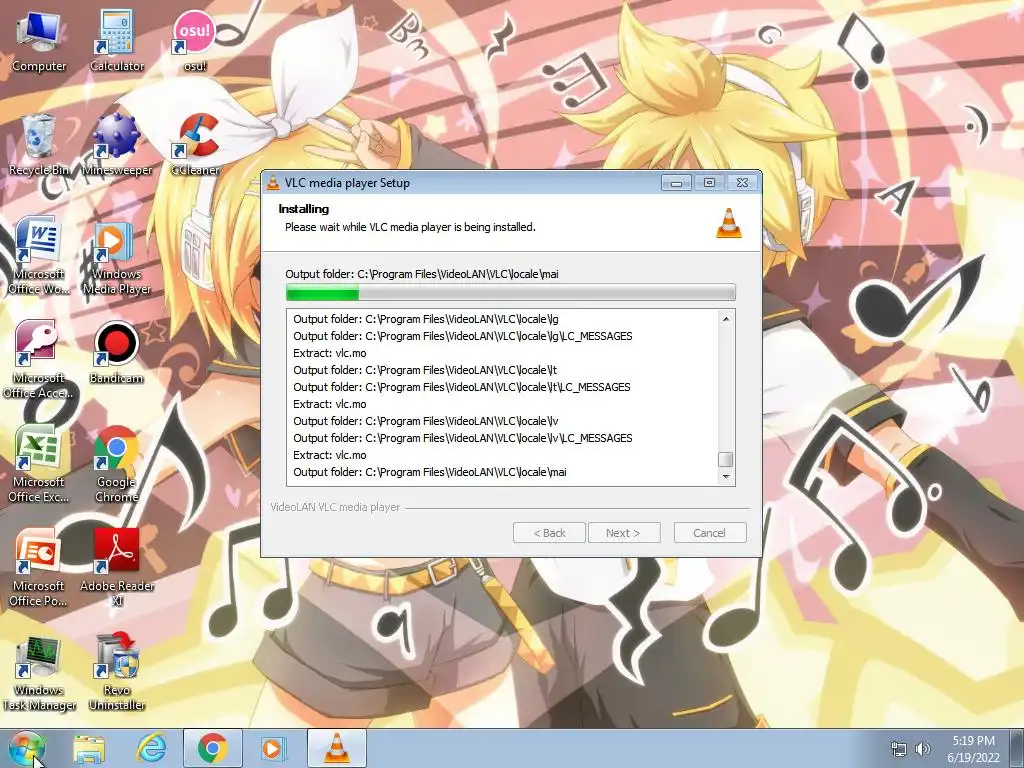Open the Microsoft Office Word shortcut
1024x768 pixels.
pos(39,256)
